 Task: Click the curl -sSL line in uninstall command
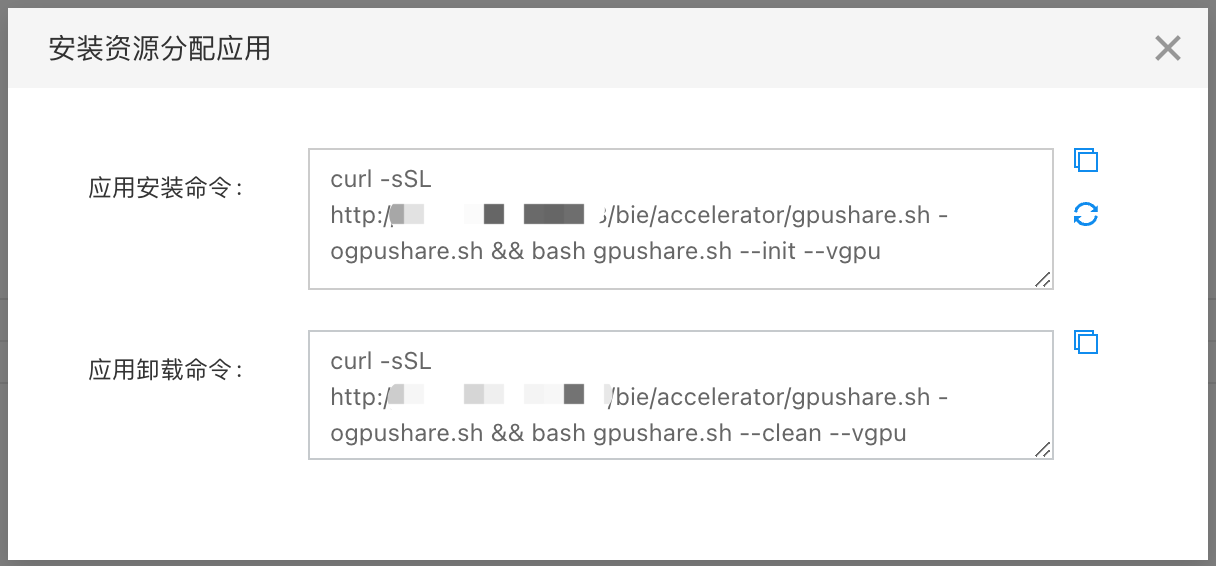(381, 361)
